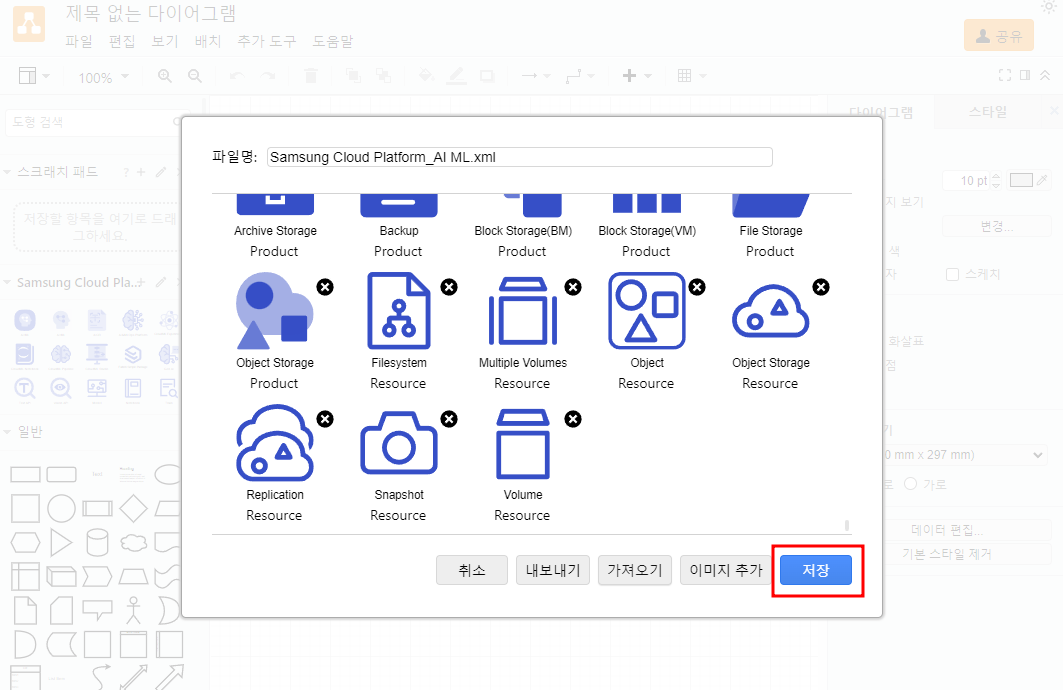1063x690 pixels.
Task: Open the table insert dropdown
Action: click(691, 76)
